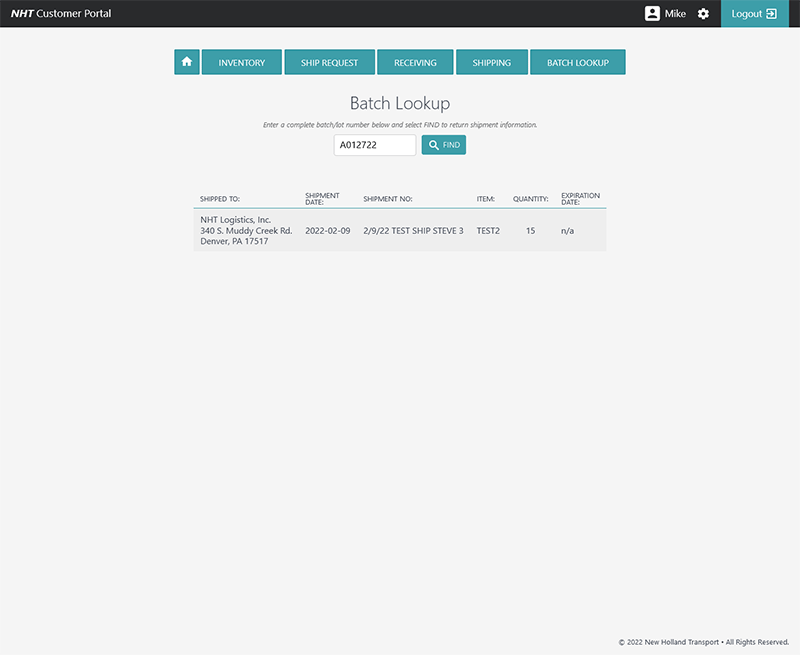Screen dimensions: 800x655
Task: Click the QUANTITY column header
Action: (531, 199)
